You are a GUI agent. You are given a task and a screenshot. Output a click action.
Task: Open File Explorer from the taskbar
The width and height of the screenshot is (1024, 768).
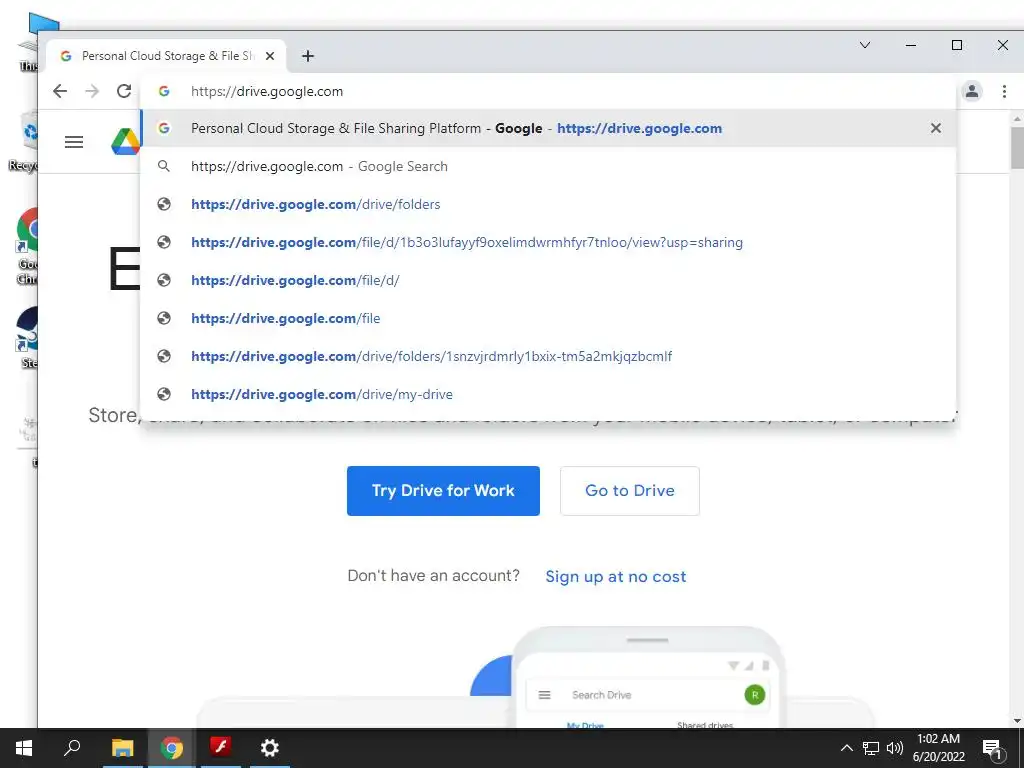coord(122,748)
